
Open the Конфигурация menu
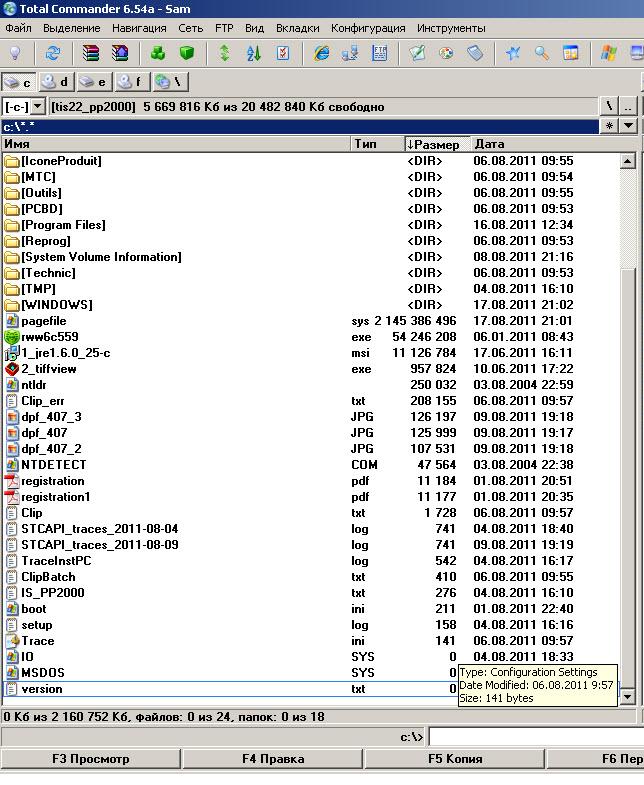[368, 28]
